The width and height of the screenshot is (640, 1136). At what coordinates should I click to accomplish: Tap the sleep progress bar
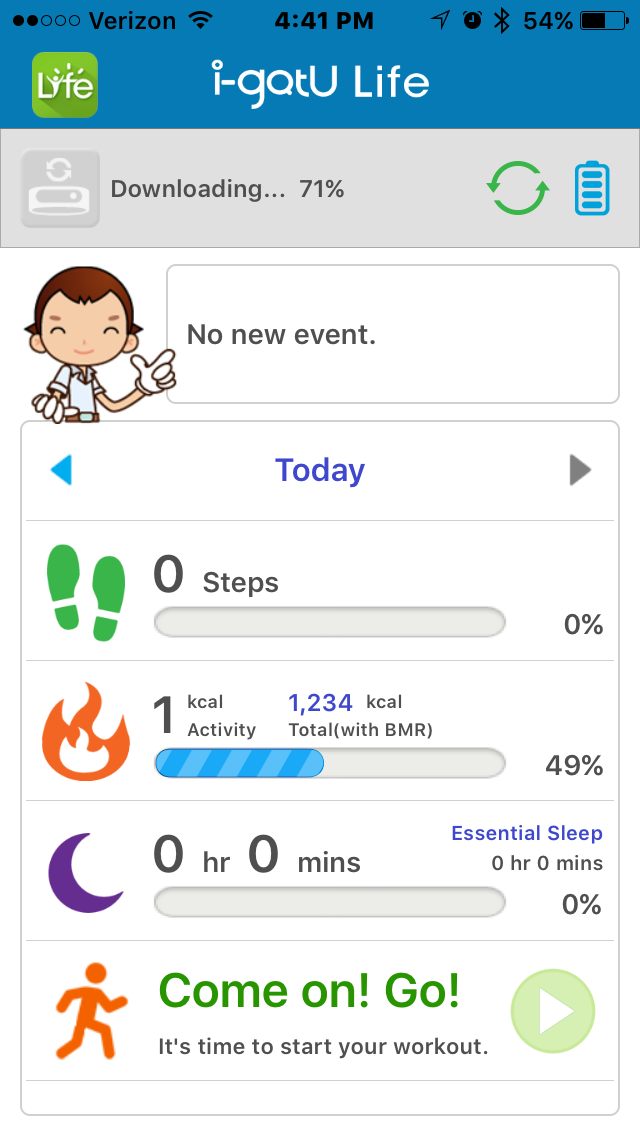pyautogui.click(x=330, y=904)
